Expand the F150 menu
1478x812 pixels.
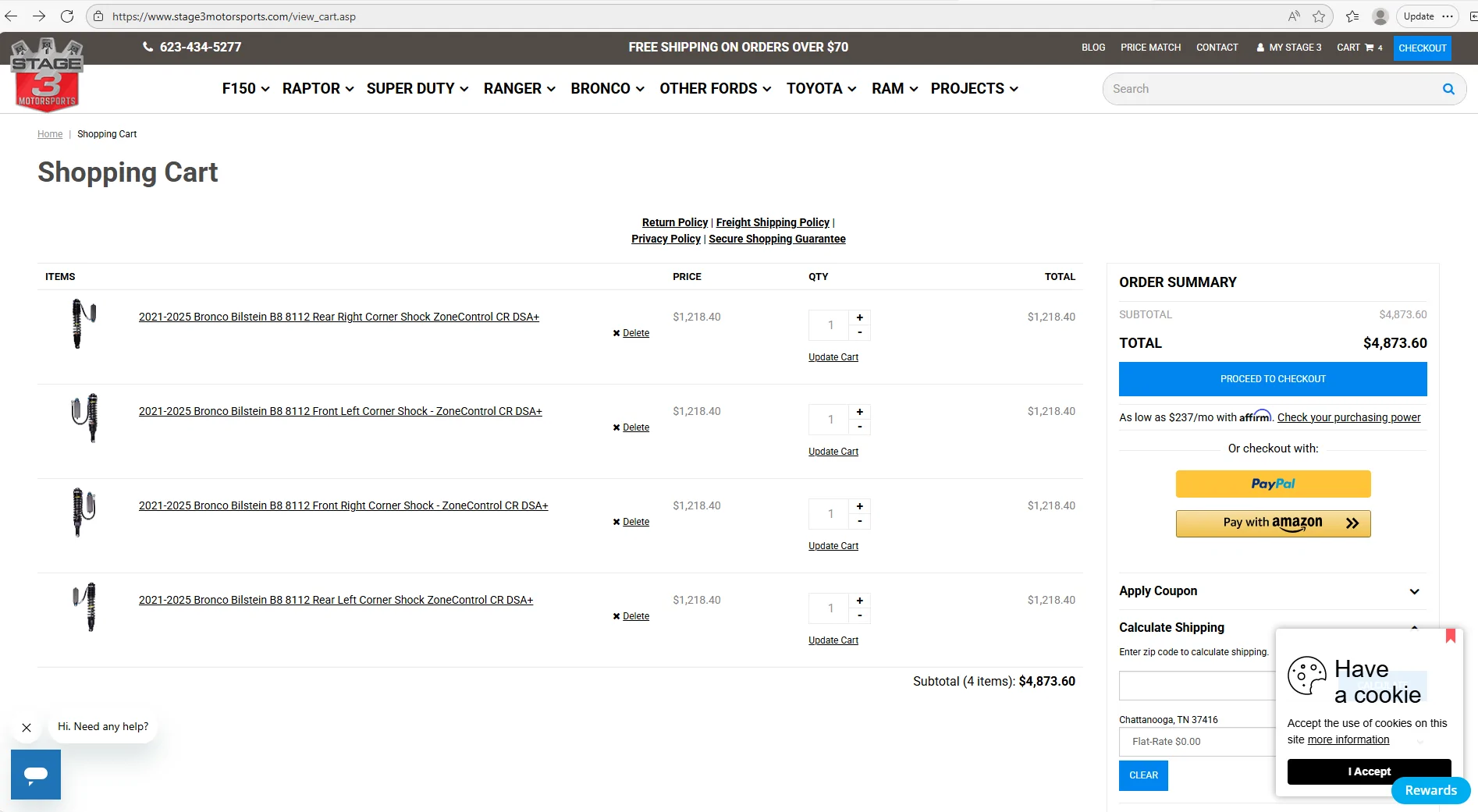click(246, 89)
